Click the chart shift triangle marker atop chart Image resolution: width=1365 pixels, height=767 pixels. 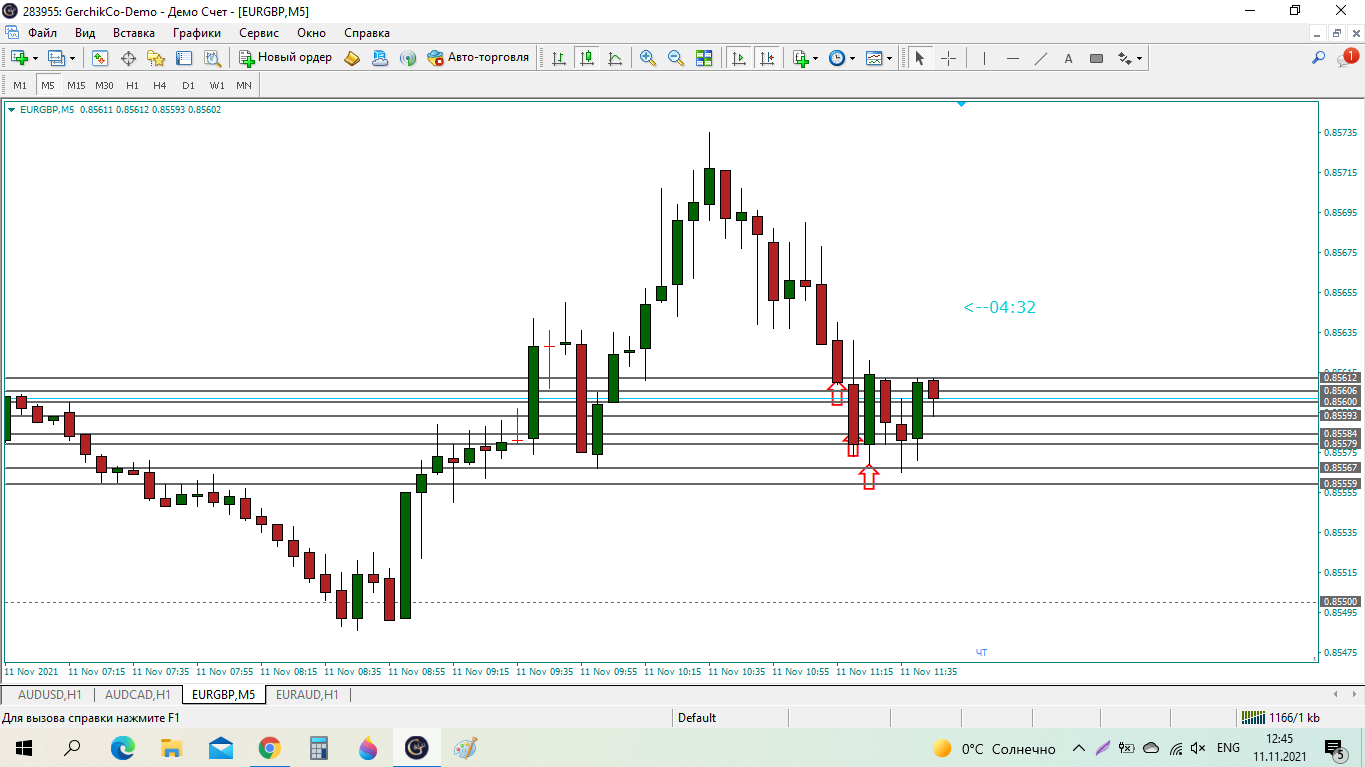click(x=961, y=104)
